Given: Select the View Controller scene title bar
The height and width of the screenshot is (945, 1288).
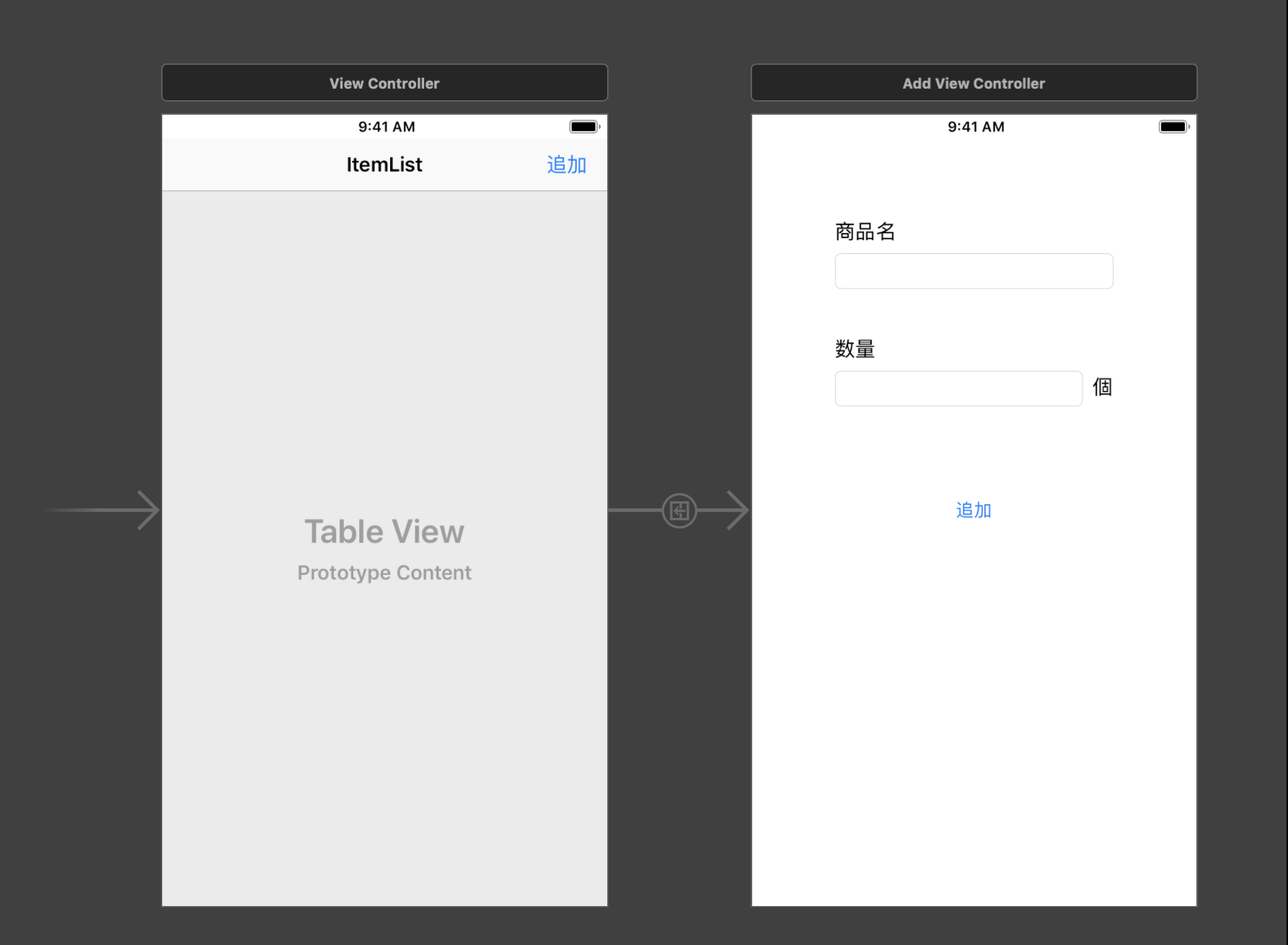Looking at the screenshot, I should [x=384, y=83].
